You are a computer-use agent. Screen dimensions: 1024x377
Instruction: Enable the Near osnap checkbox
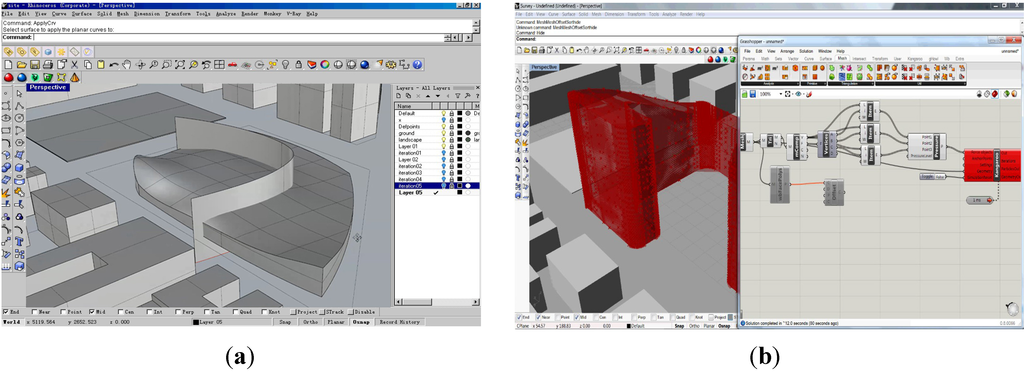35,312
